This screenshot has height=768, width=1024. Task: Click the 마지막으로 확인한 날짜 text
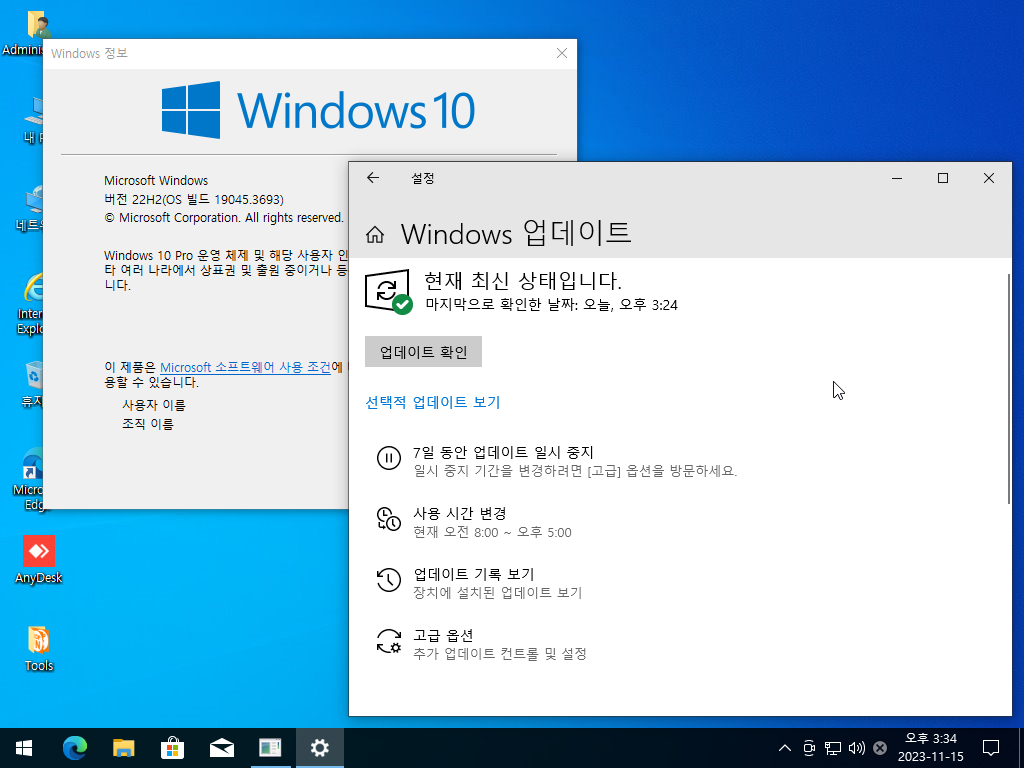click(552, 305)
